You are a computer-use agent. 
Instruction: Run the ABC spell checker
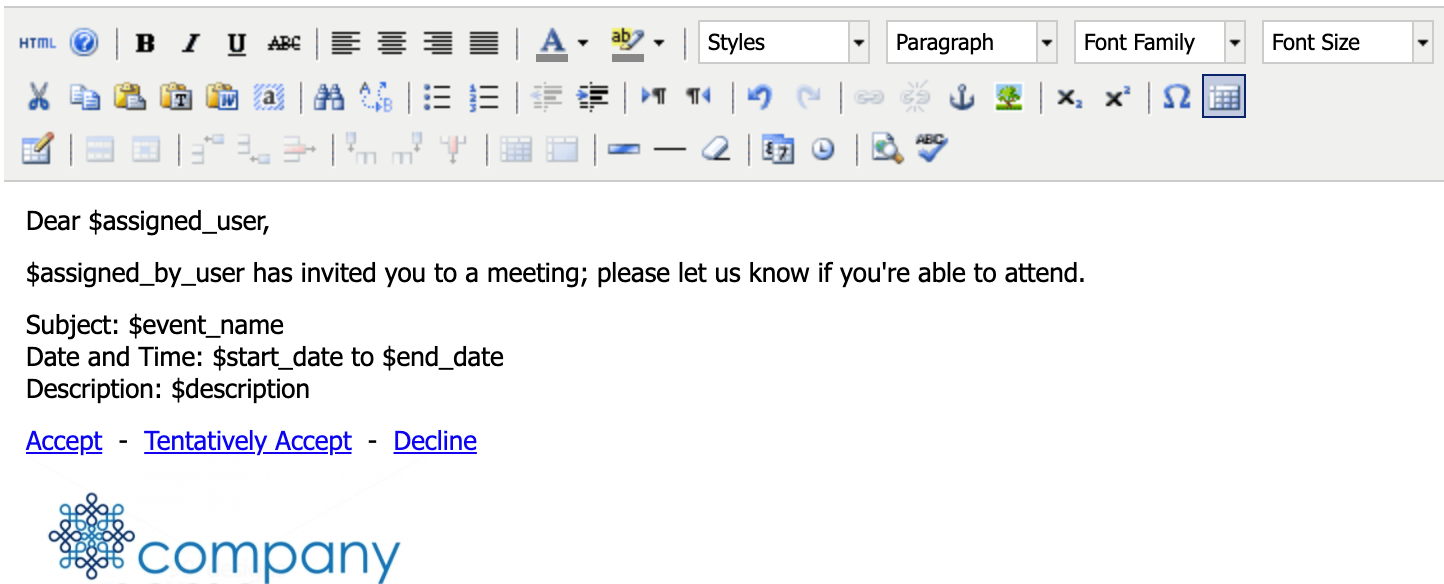(931, 149)
